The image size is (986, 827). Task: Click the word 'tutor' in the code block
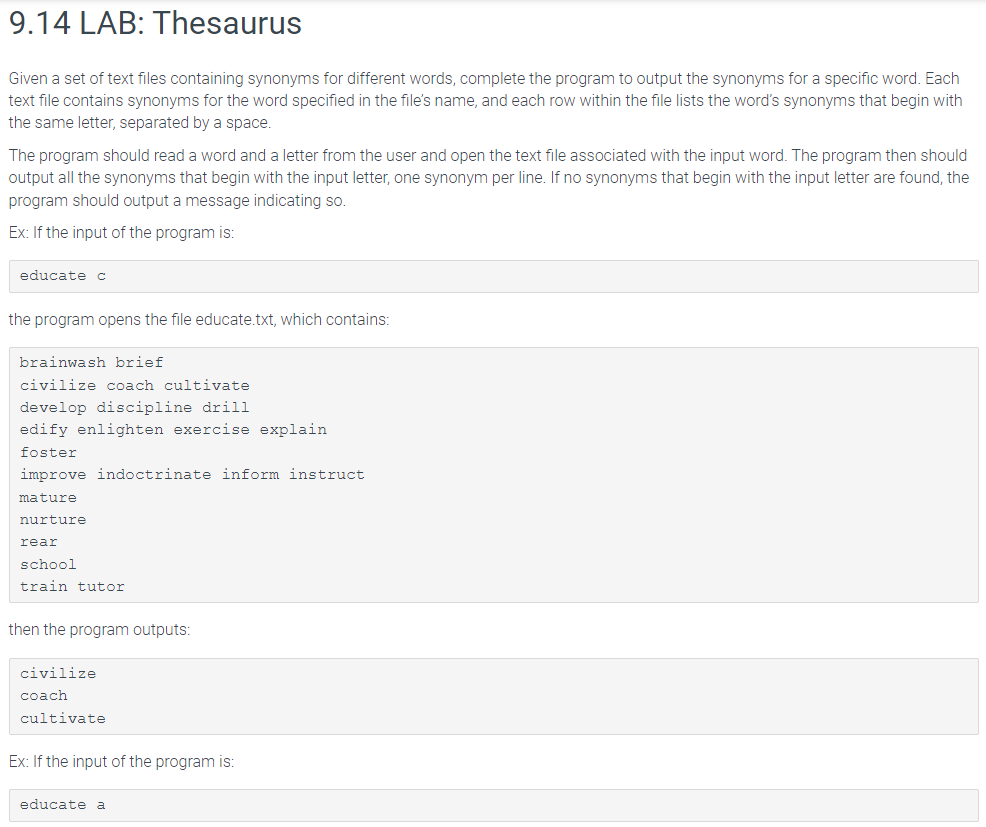pyautogui.click(x=101, y=587)
